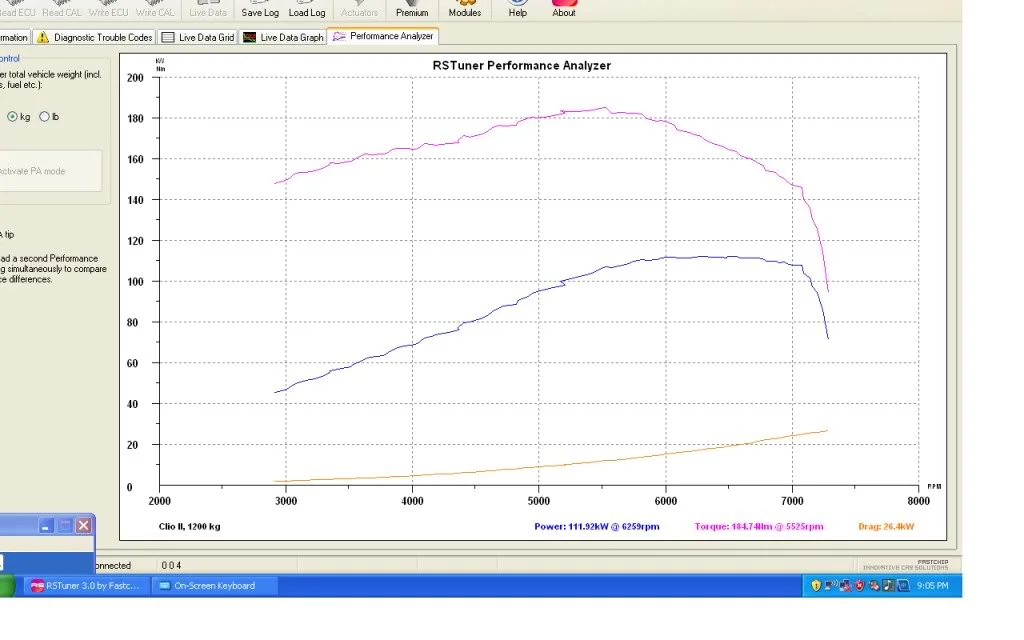Open Help from the toolbar

(517, 9)
